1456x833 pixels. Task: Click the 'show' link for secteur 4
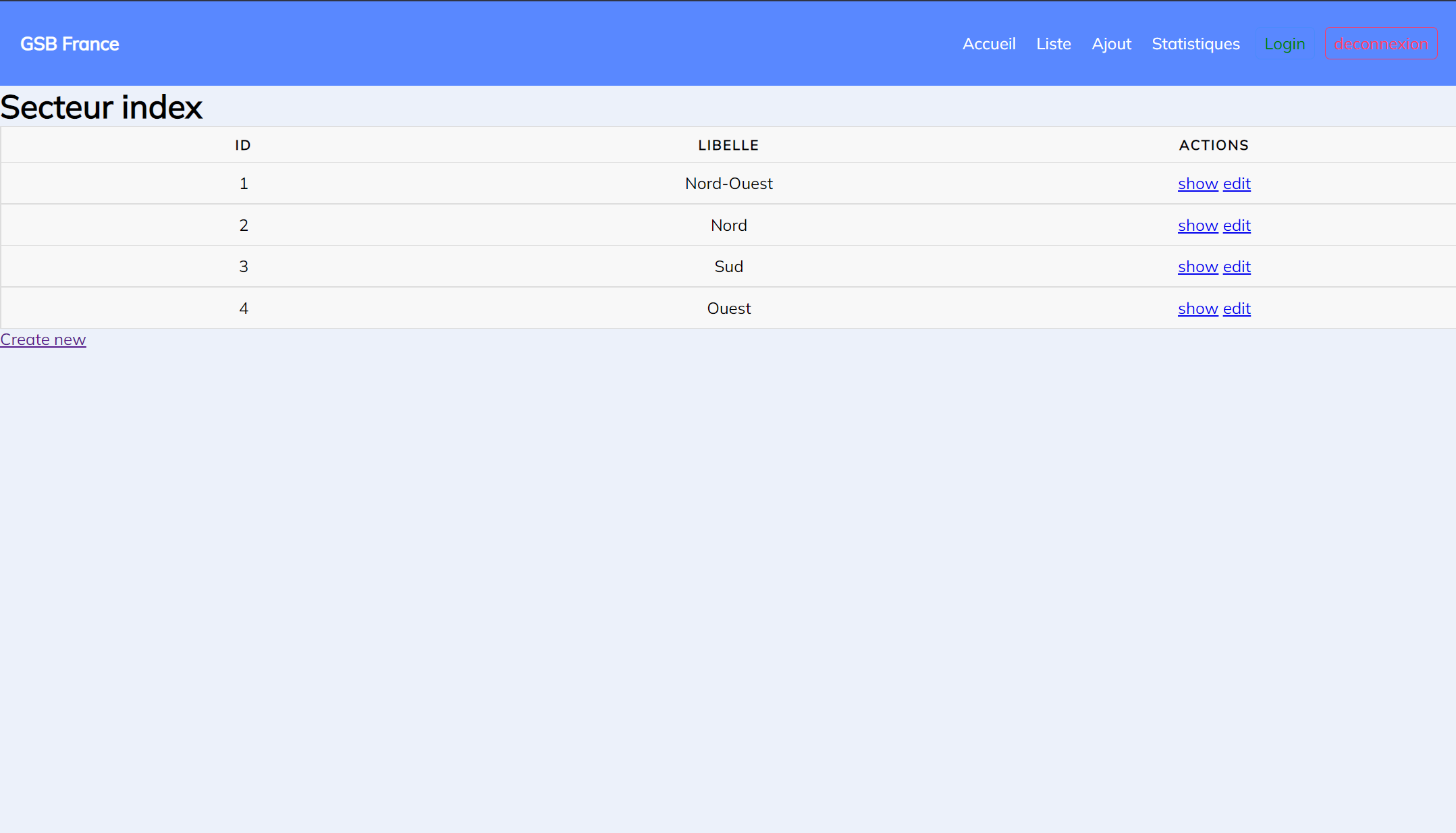tap(1198, 308)
